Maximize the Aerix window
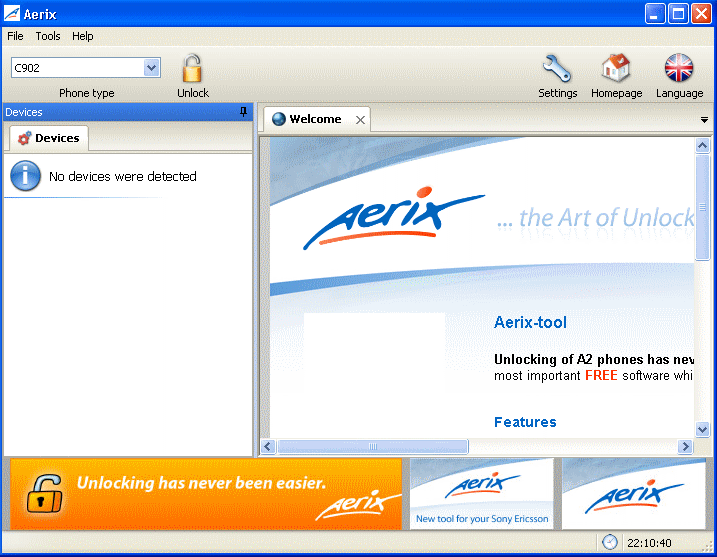The width and height of the screenshot is (717, 557). (x=678, y=14)
